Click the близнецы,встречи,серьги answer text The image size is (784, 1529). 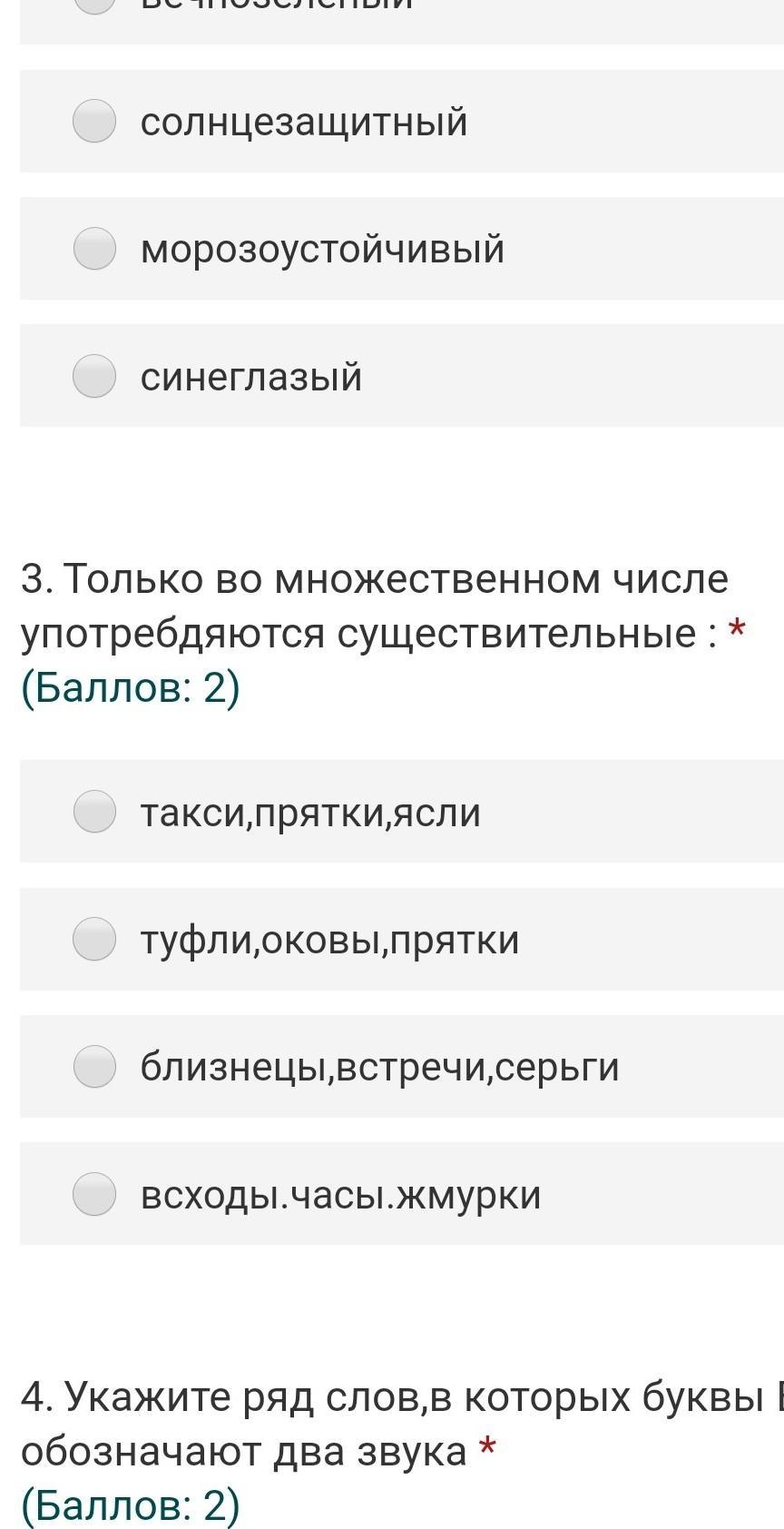coord(379,1067)
